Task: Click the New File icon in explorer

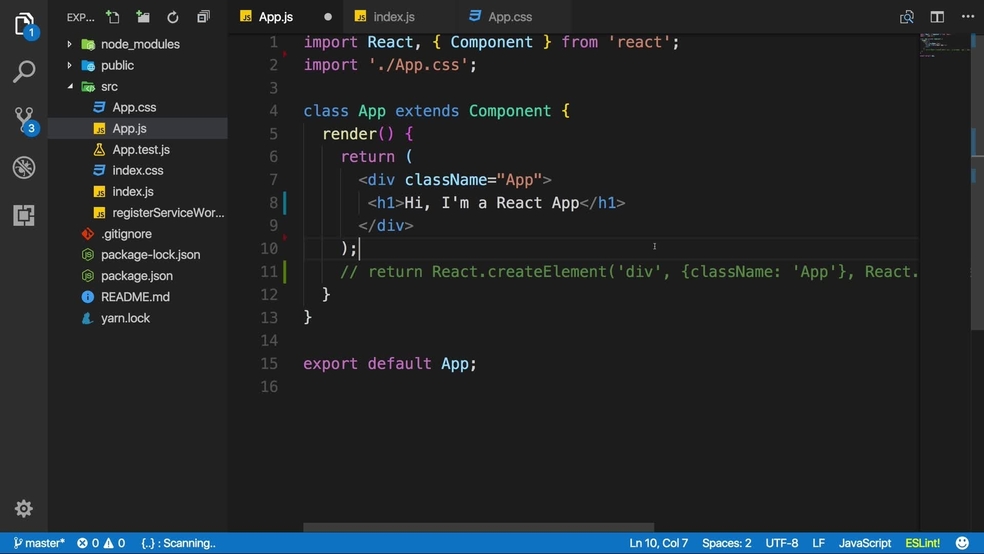Action: (113, 17)
